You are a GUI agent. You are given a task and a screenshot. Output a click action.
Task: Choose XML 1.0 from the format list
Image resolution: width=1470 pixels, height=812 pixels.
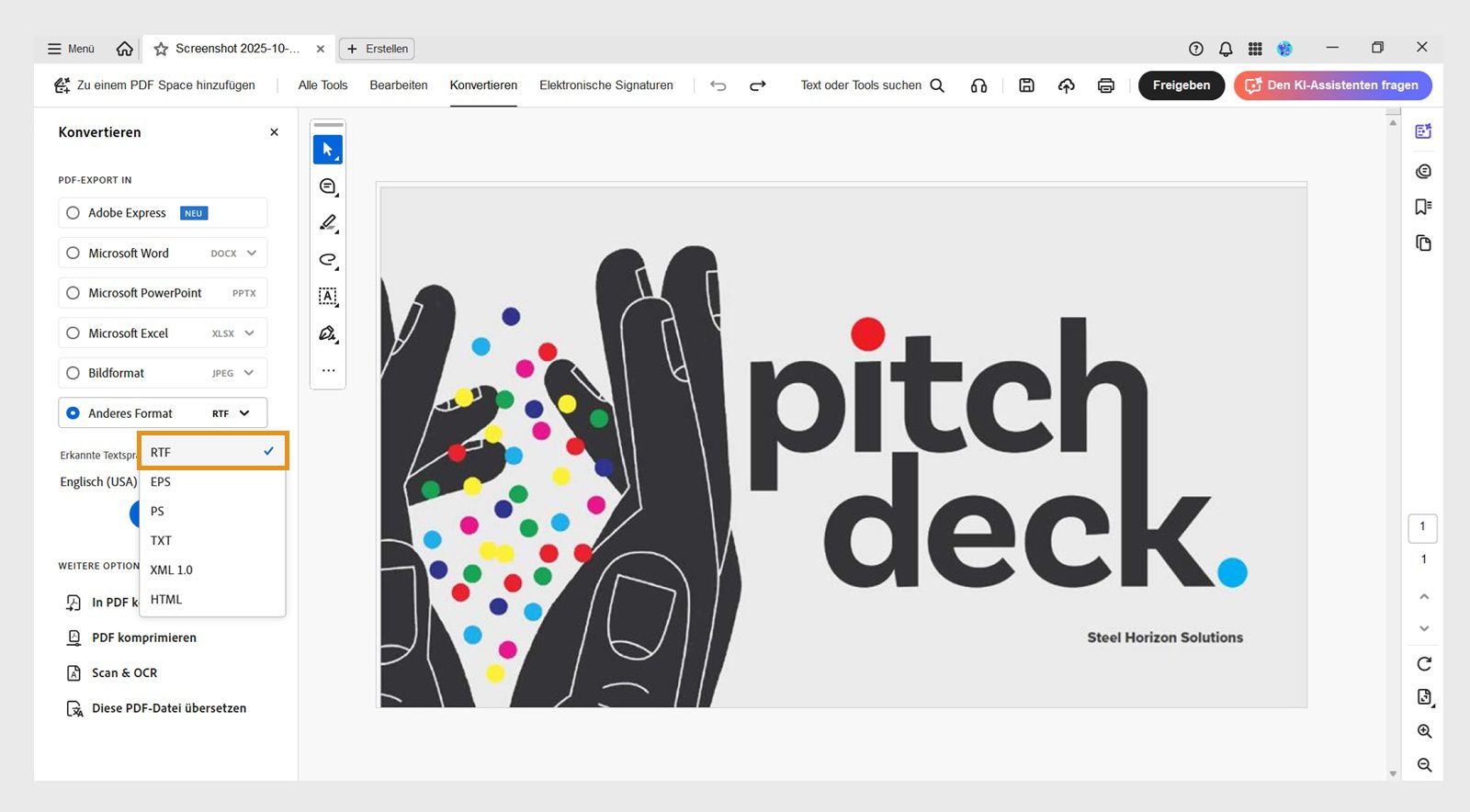pos(212,570)
